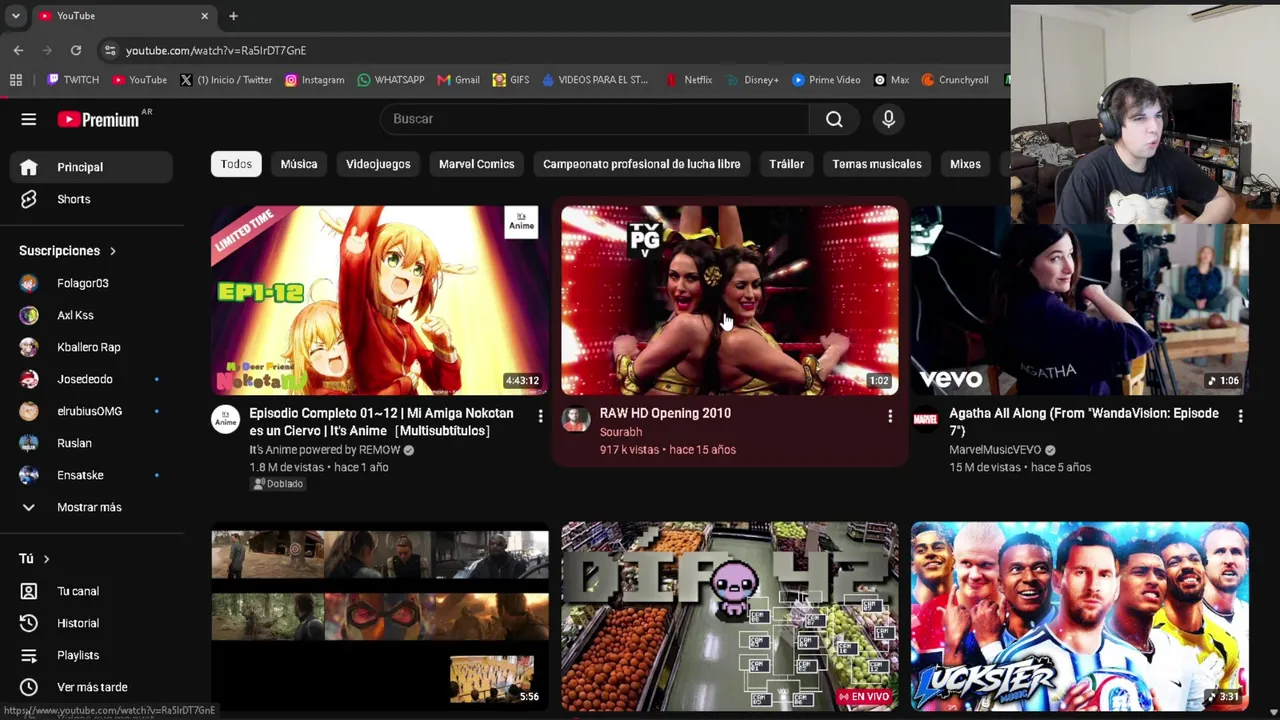Open a new browser tab
This screenshot has height=720, width=1280.
(x=233, y=16)
